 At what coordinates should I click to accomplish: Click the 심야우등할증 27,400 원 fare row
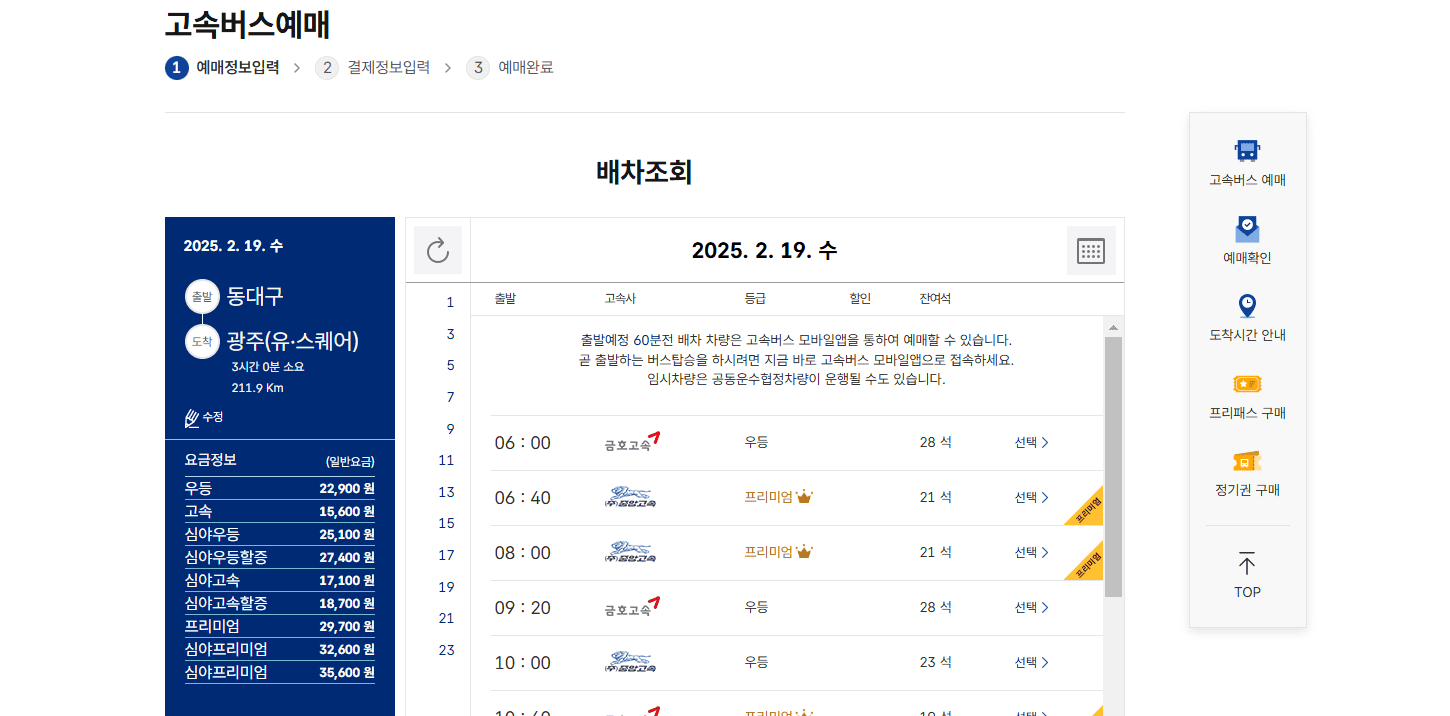click(x=280, y=557)
